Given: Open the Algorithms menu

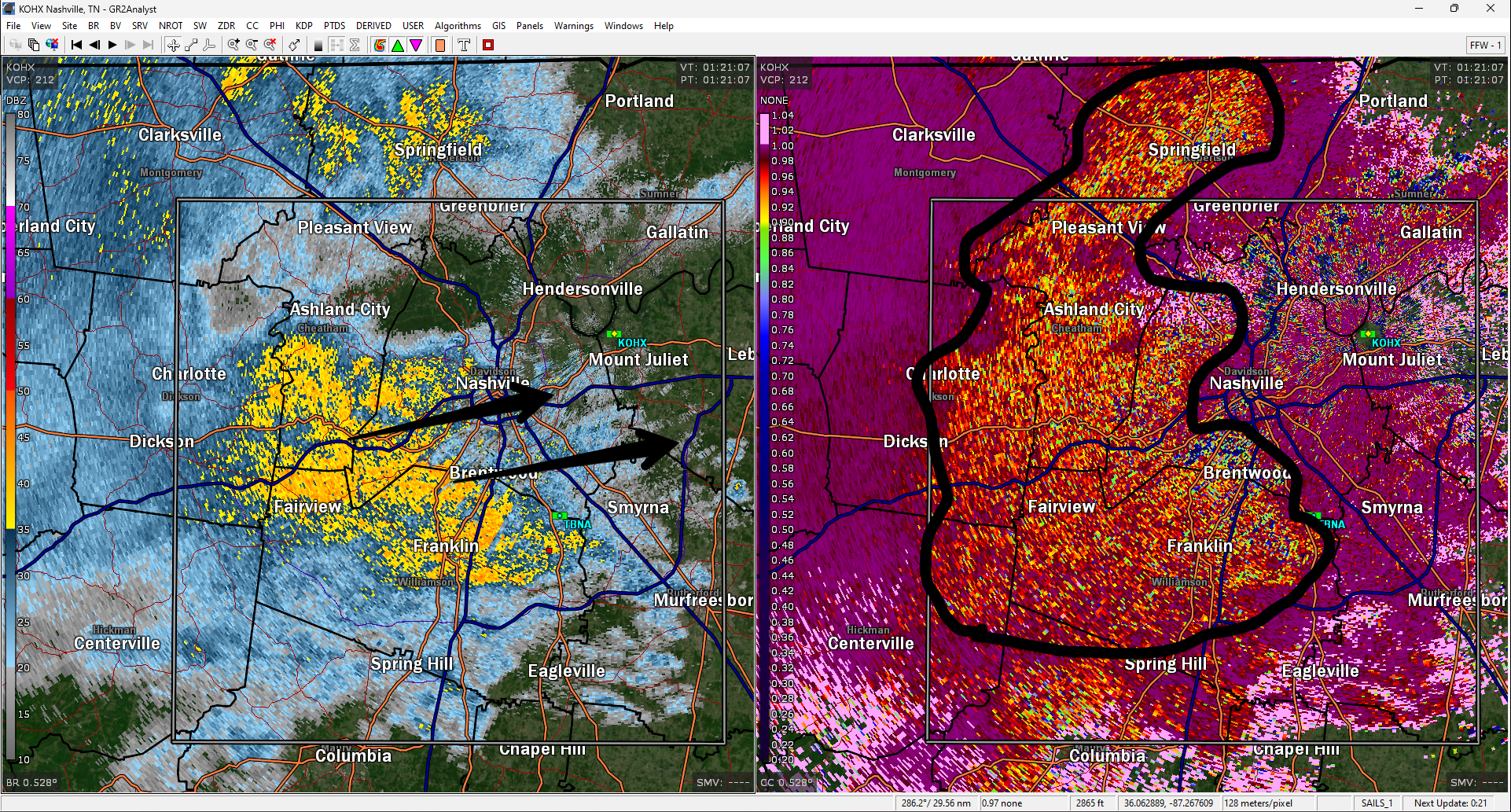Looking at the screenshot, I should [458, 26].
